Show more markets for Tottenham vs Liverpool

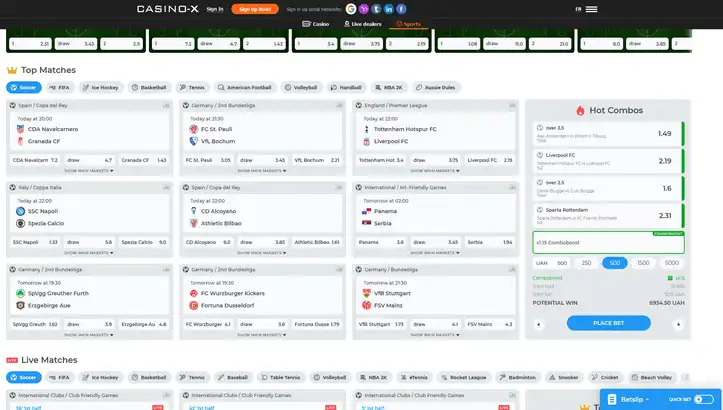click(x=433, y=169)
